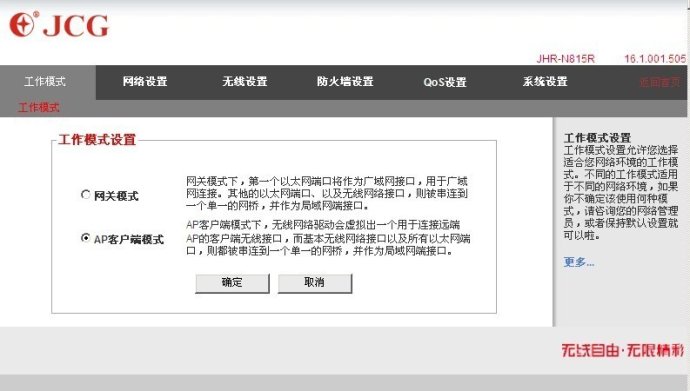
Task: Click the 工作模式设置 help panel title
Action: 597,138
